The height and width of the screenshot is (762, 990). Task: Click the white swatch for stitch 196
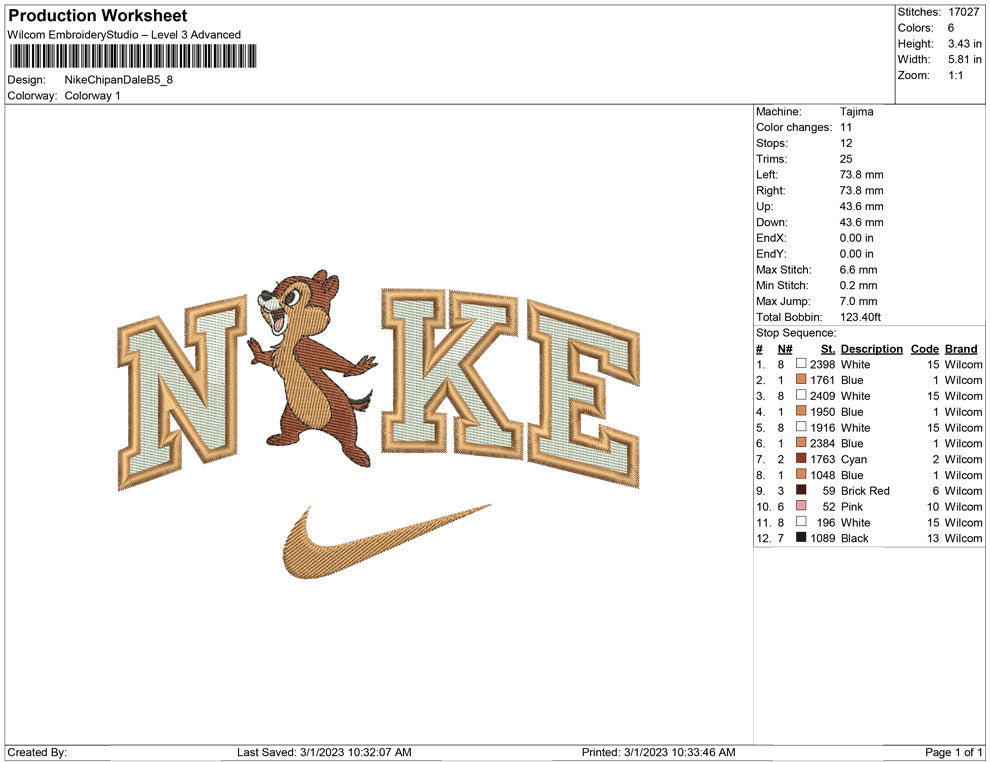coord(801,521)
